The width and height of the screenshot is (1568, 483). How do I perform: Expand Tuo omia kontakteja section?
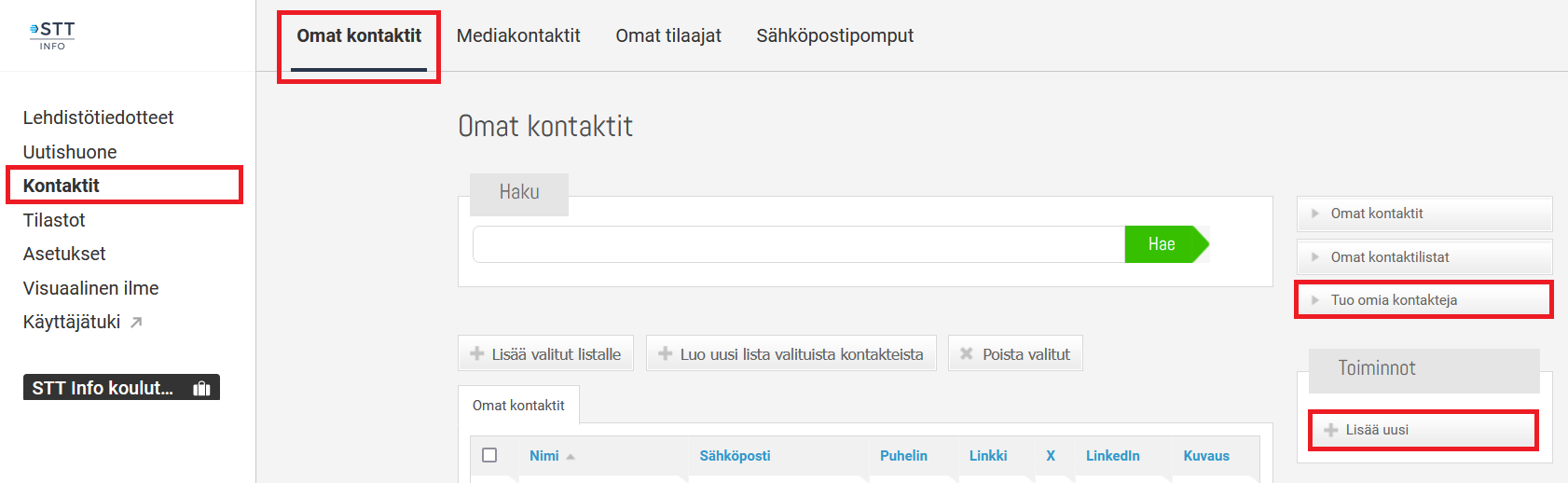(1315, 300)
